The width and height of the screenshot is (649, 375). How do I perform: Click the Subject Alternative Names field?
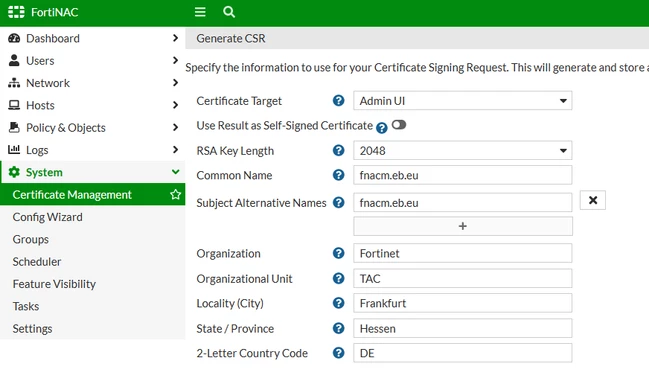click(x=463, y=202)
